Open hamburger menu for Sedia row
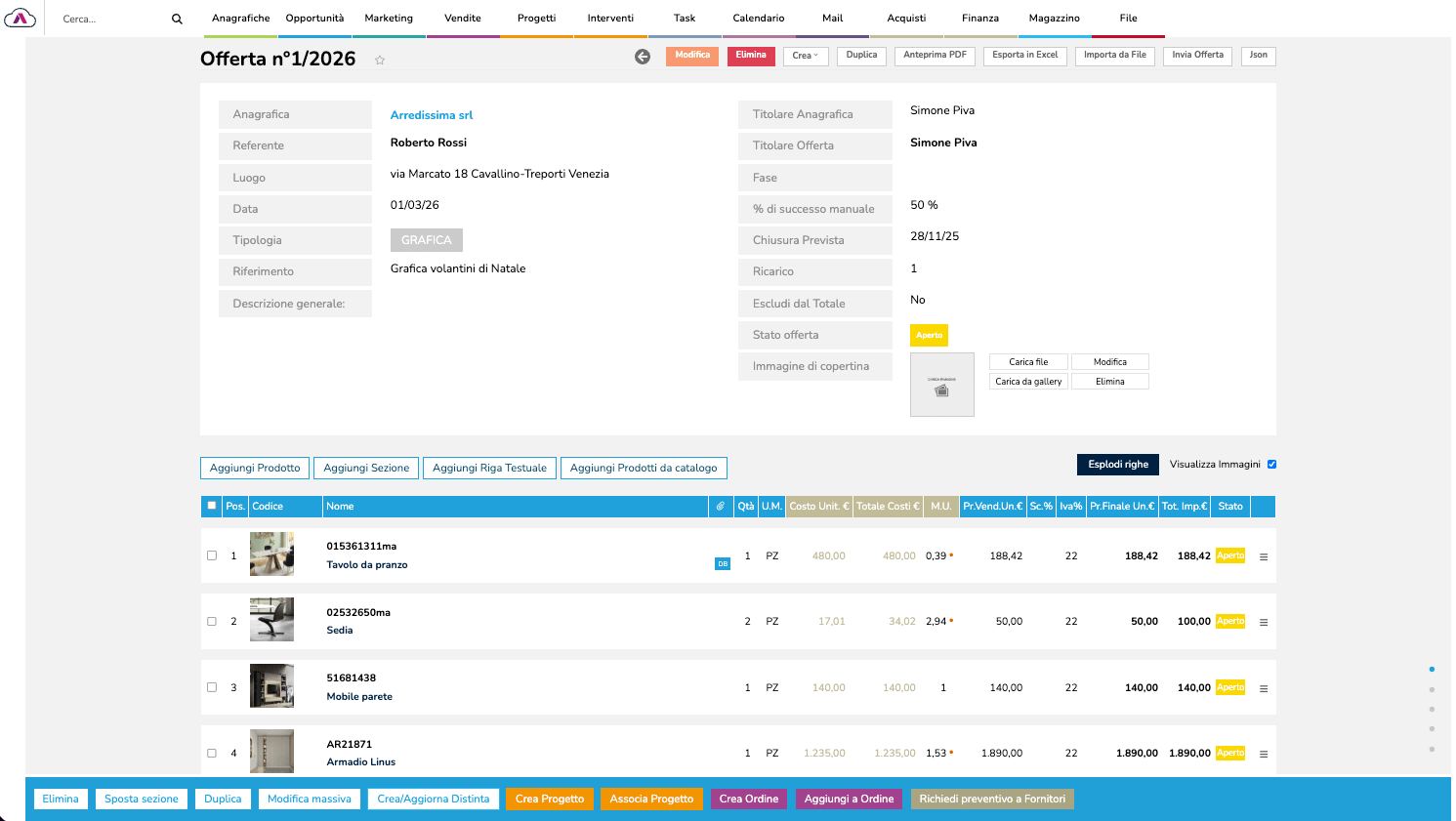This screenshot has height=821, width=1456. click(x=1264, y=622)
